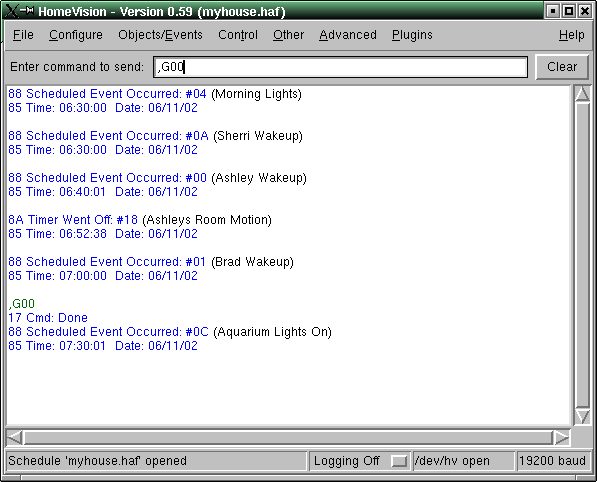
Task: Click the horizontal scrollbar right arrow
Action: point(562,437)
